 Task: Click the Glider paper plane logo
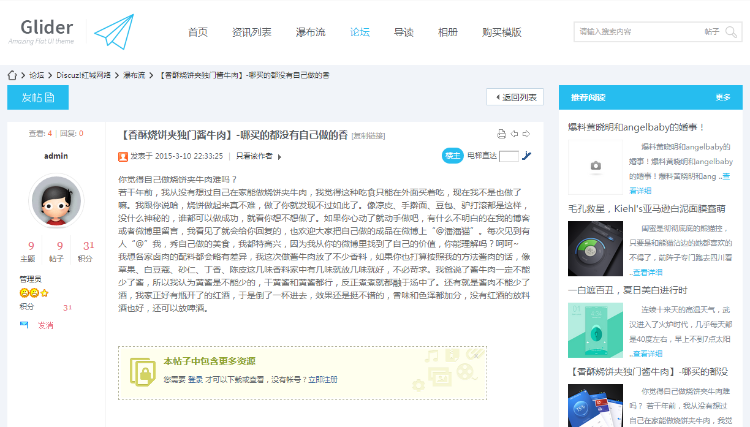click(114, 32)
